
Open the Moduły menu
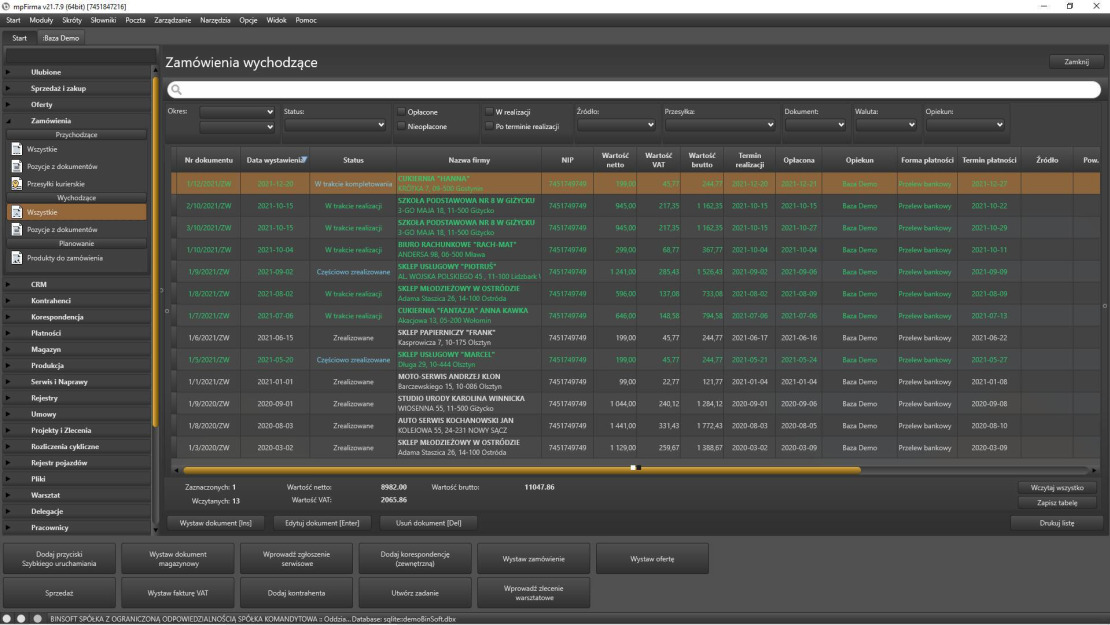[41, 21]
